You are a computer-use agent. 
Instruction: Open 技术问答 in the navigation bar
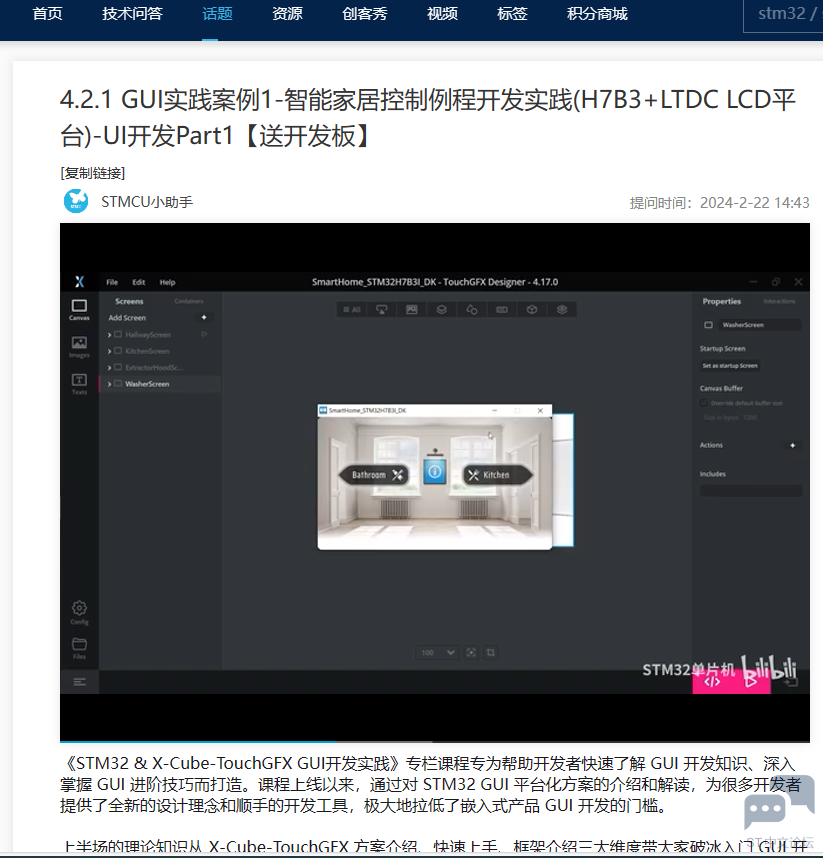pyautogui.click(x=132, y=14)
